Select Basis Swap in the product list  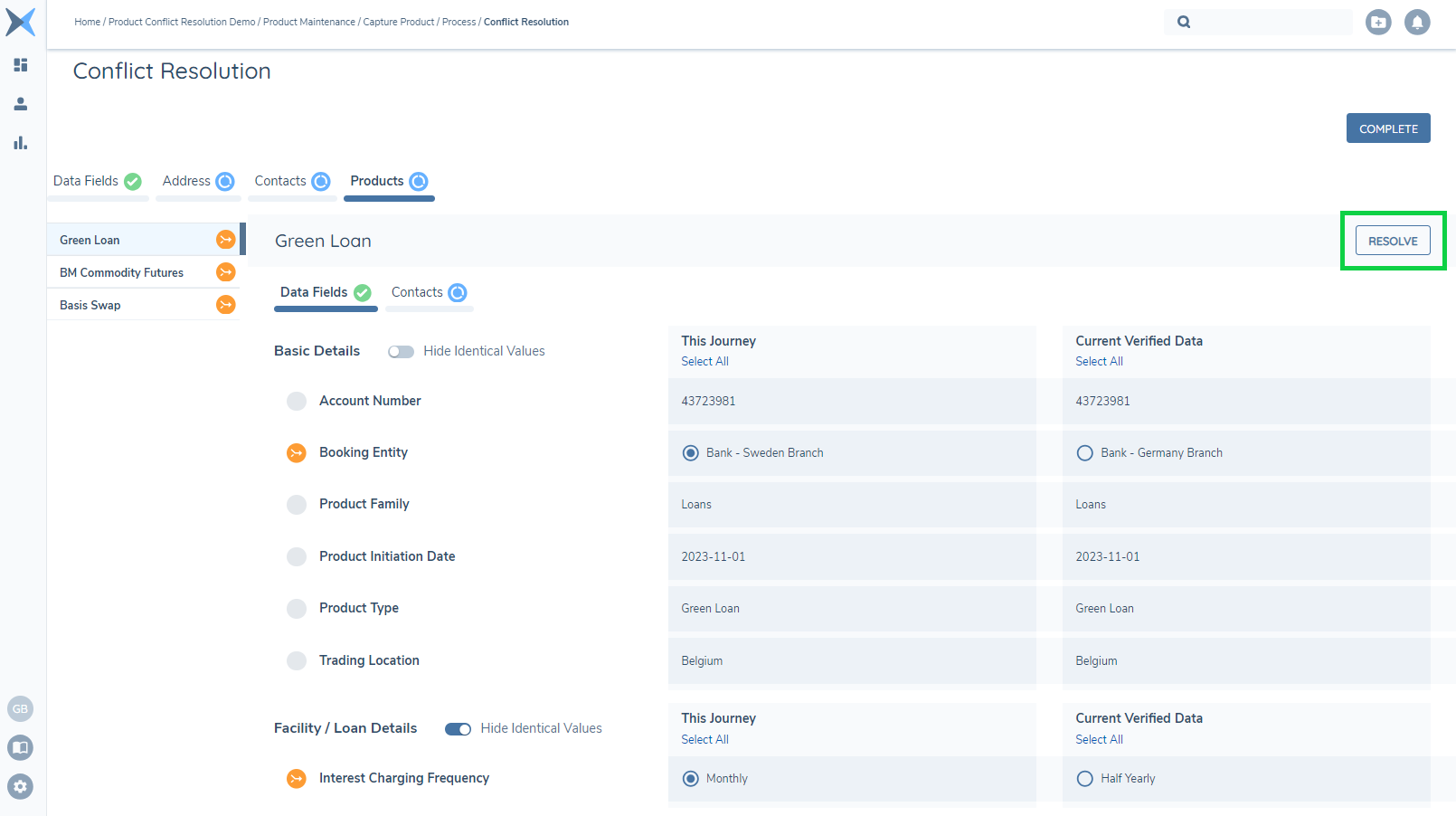click(x=90, y=305)
